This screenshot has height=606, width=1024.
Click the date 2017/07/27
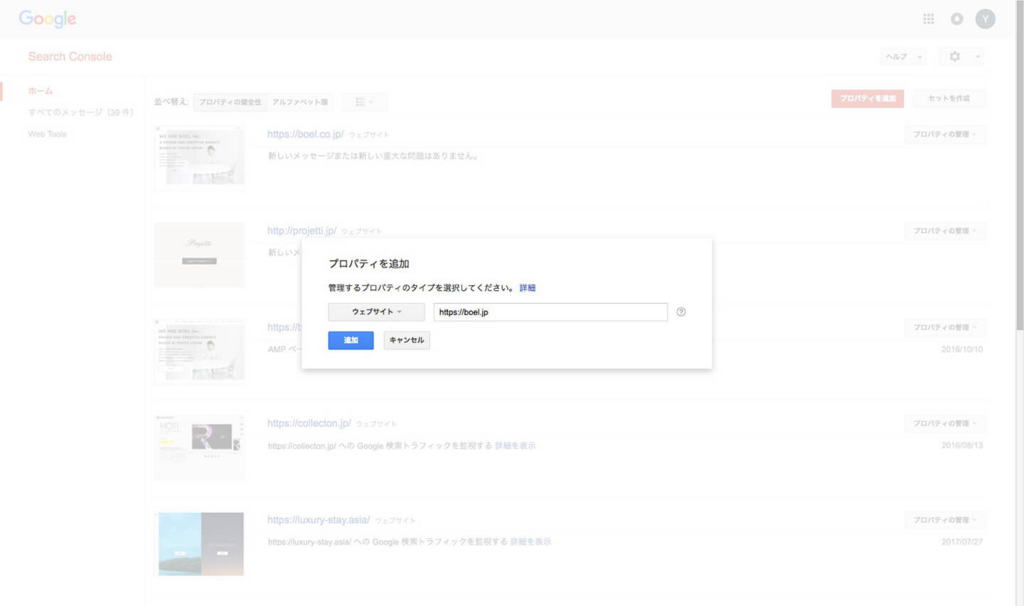pyautogui.click(x=962, y=542)
